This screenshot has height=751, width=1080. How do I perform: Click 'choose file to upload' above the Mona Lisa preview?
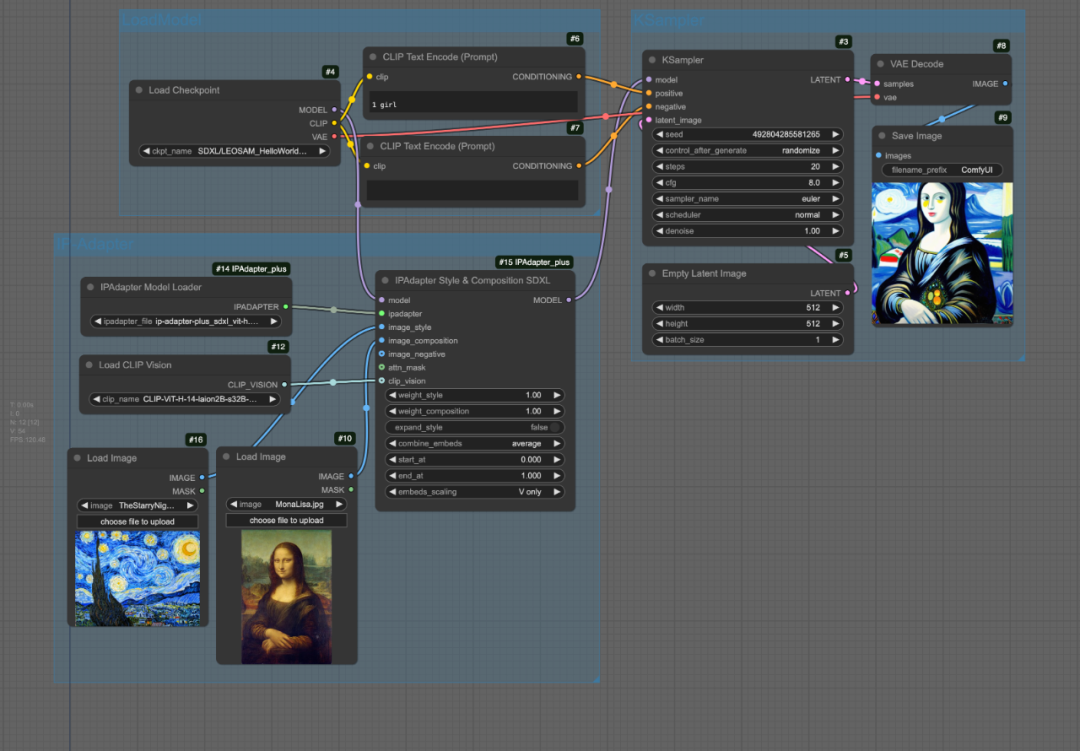[x=287, y=520]
